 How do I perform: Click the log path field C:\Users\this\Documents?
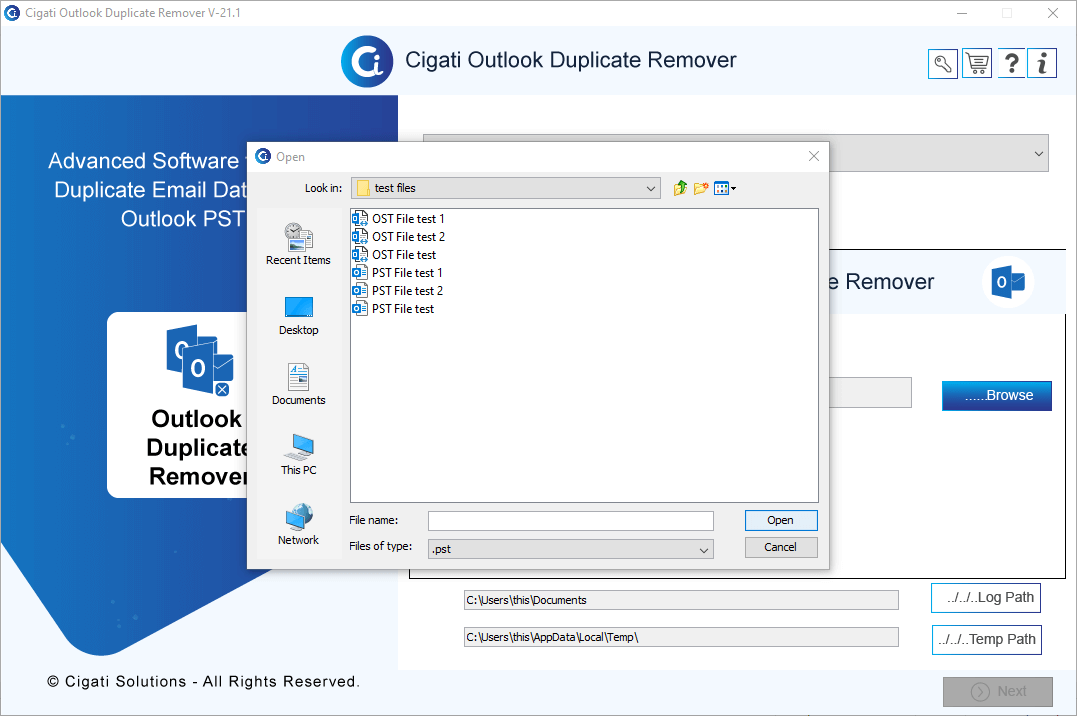(x=681, y=600)
